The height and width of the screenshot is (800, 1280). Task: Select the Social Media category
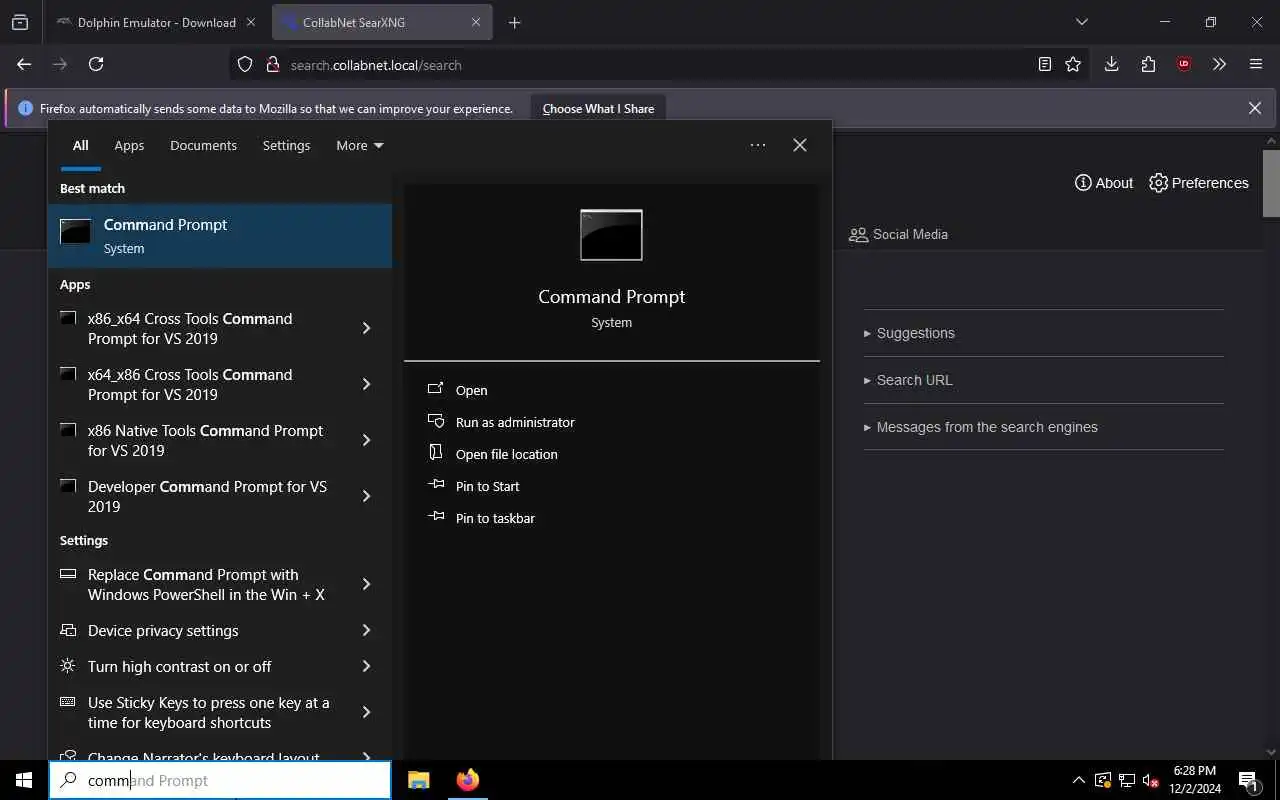pos(898,234)
